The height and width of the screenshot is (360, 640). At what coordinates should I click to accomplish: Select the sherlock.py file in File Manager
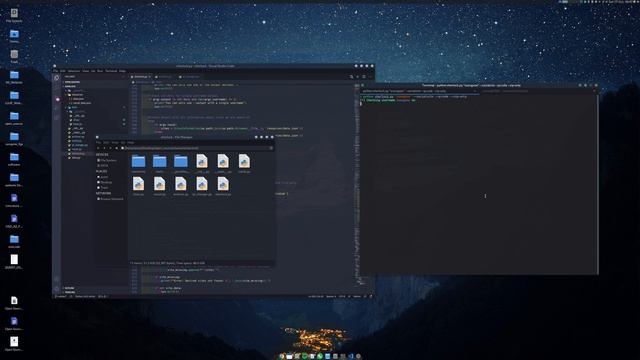223,186
